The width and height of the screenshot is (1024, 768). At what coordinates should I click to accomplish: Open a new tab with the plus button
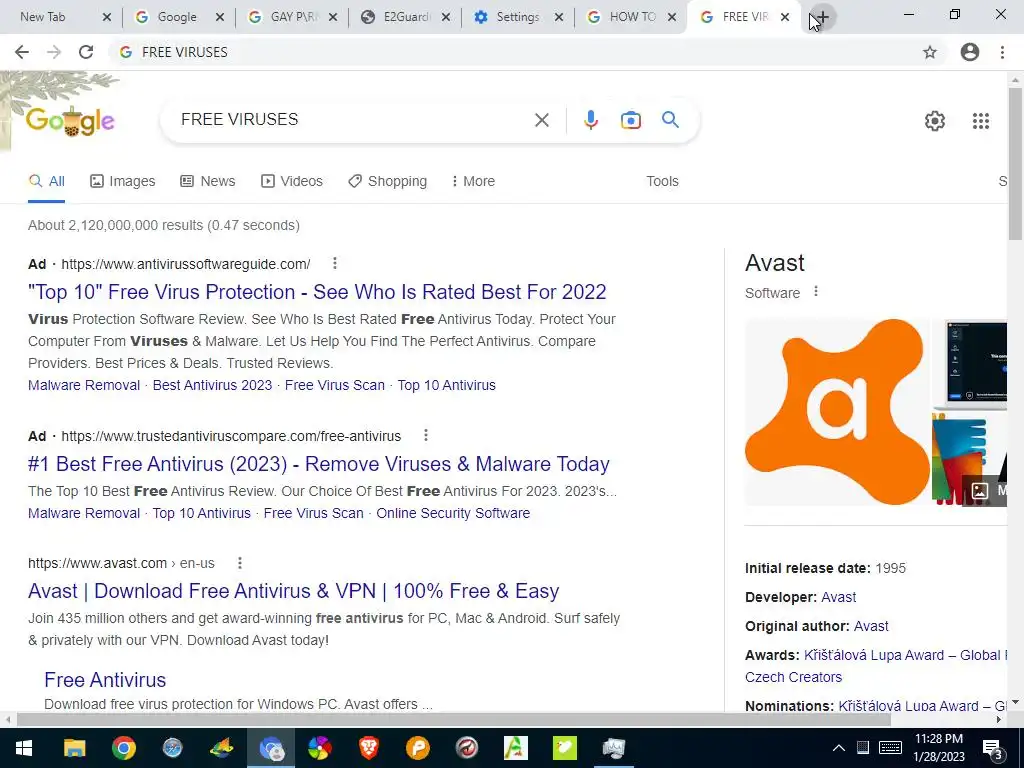pos(822,18)
